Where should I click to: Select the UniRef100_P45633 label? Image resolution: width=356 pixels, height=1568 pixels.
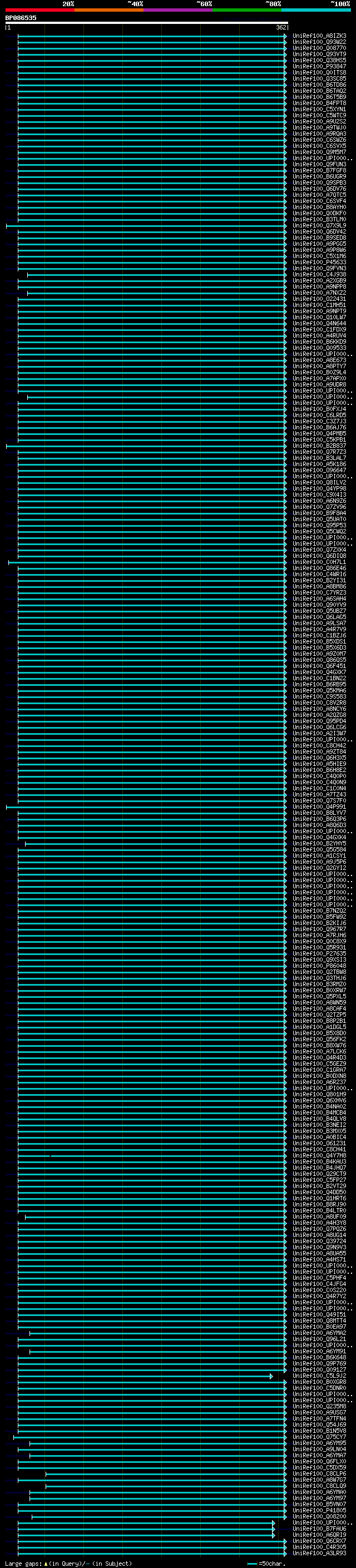tap(319, 263)
